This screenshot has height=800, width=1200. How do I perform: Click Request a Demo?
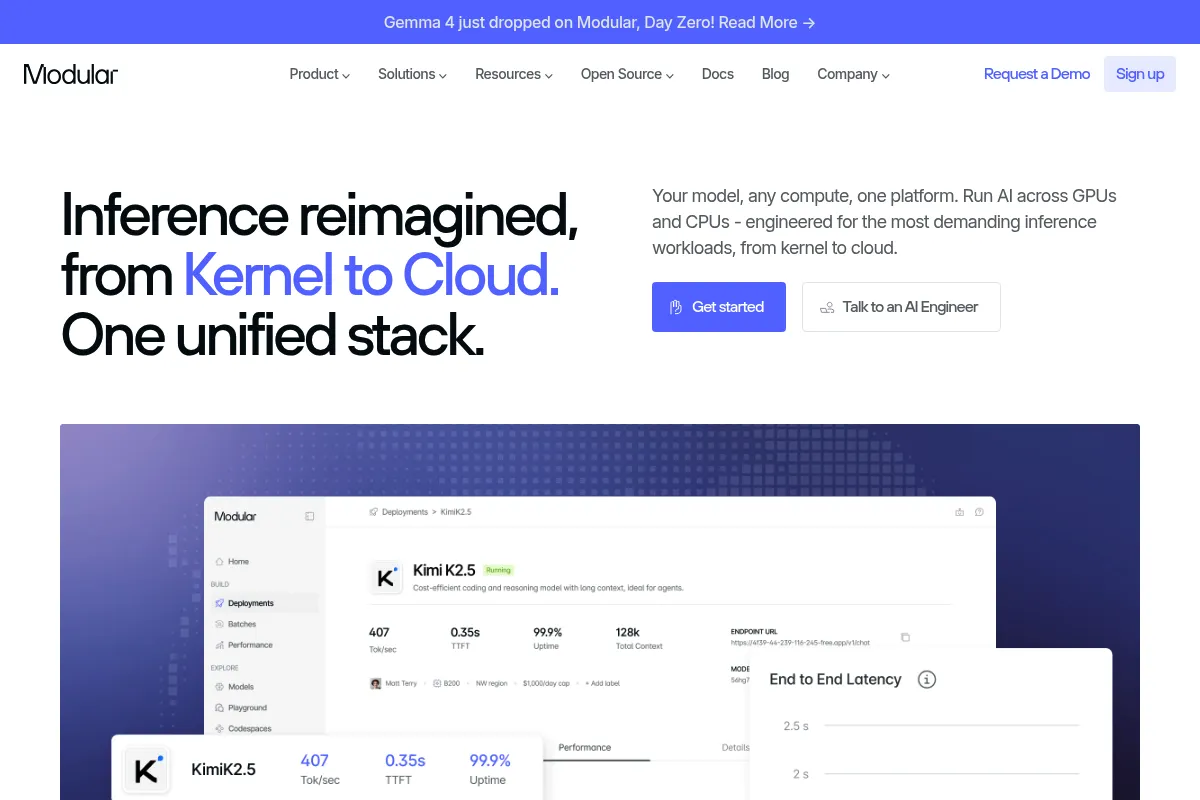point(1037,74)
